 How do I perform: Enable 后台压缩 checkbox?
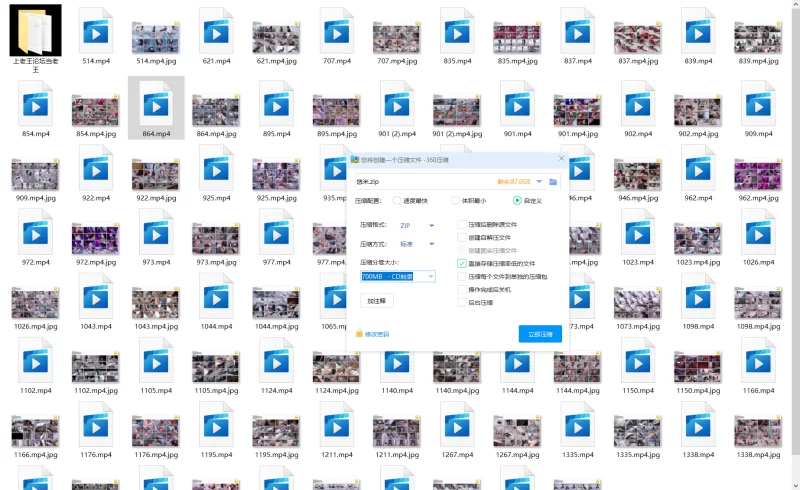point(462,303)
